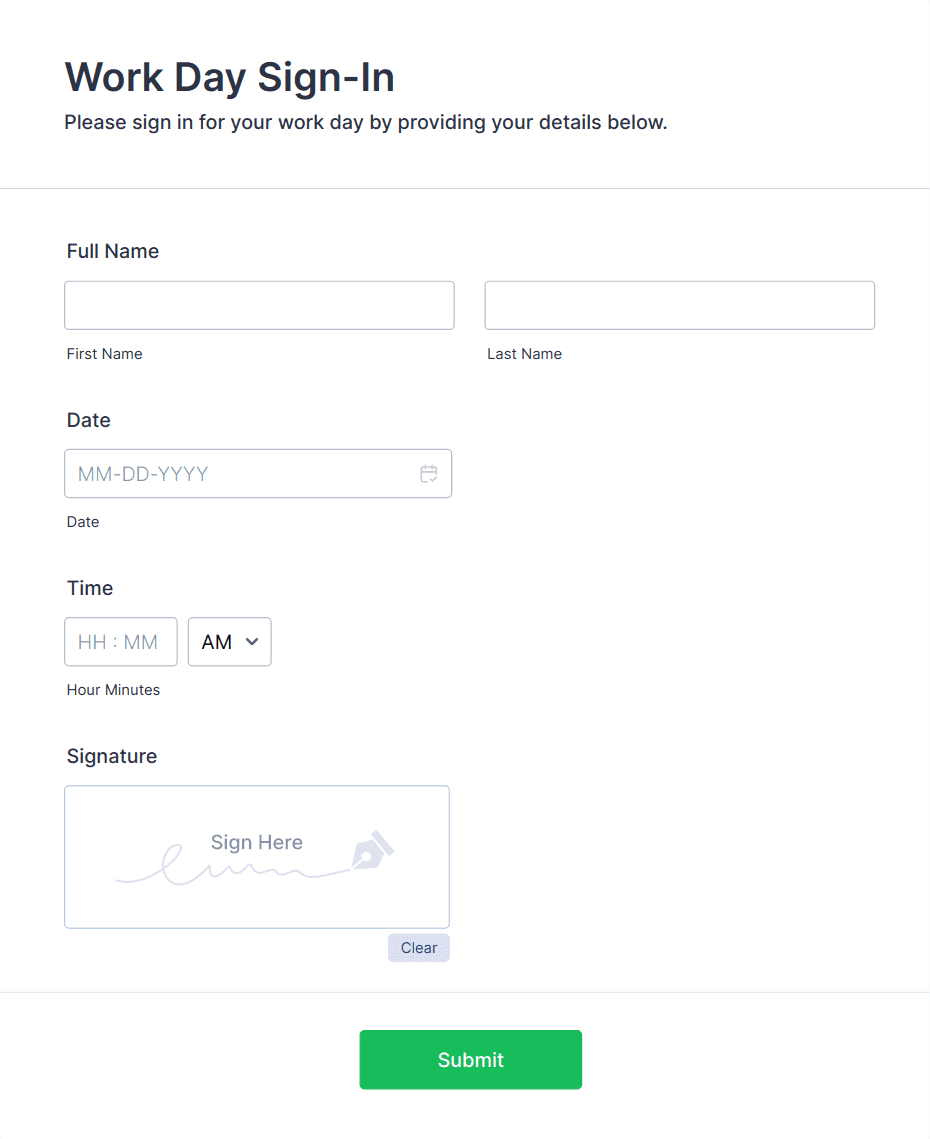Click the pen nib icon in signature box
This screenshot has height=1139, width=930.
(372, 850)
